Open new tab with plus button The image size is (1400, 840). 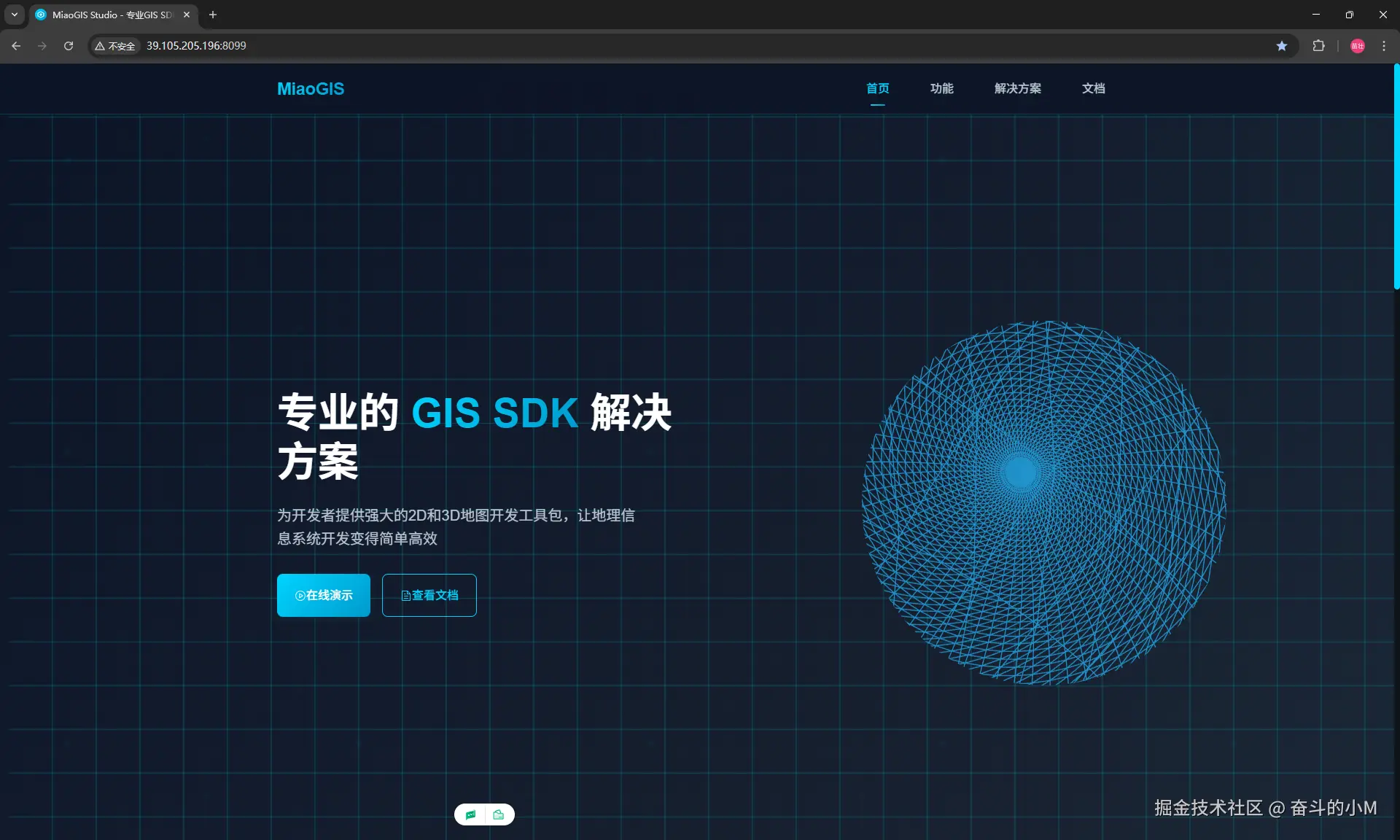(213, 15)
